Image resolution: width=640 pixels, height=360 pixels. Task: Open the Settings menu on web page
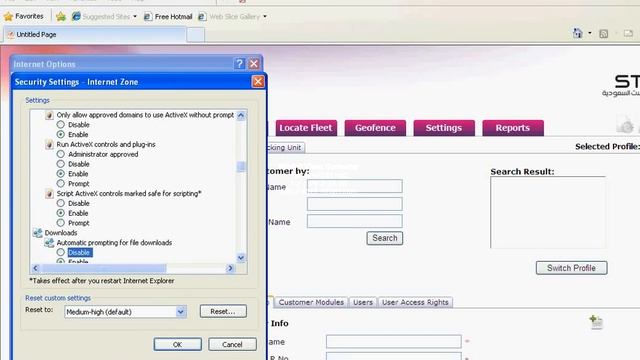click(444, 128)
